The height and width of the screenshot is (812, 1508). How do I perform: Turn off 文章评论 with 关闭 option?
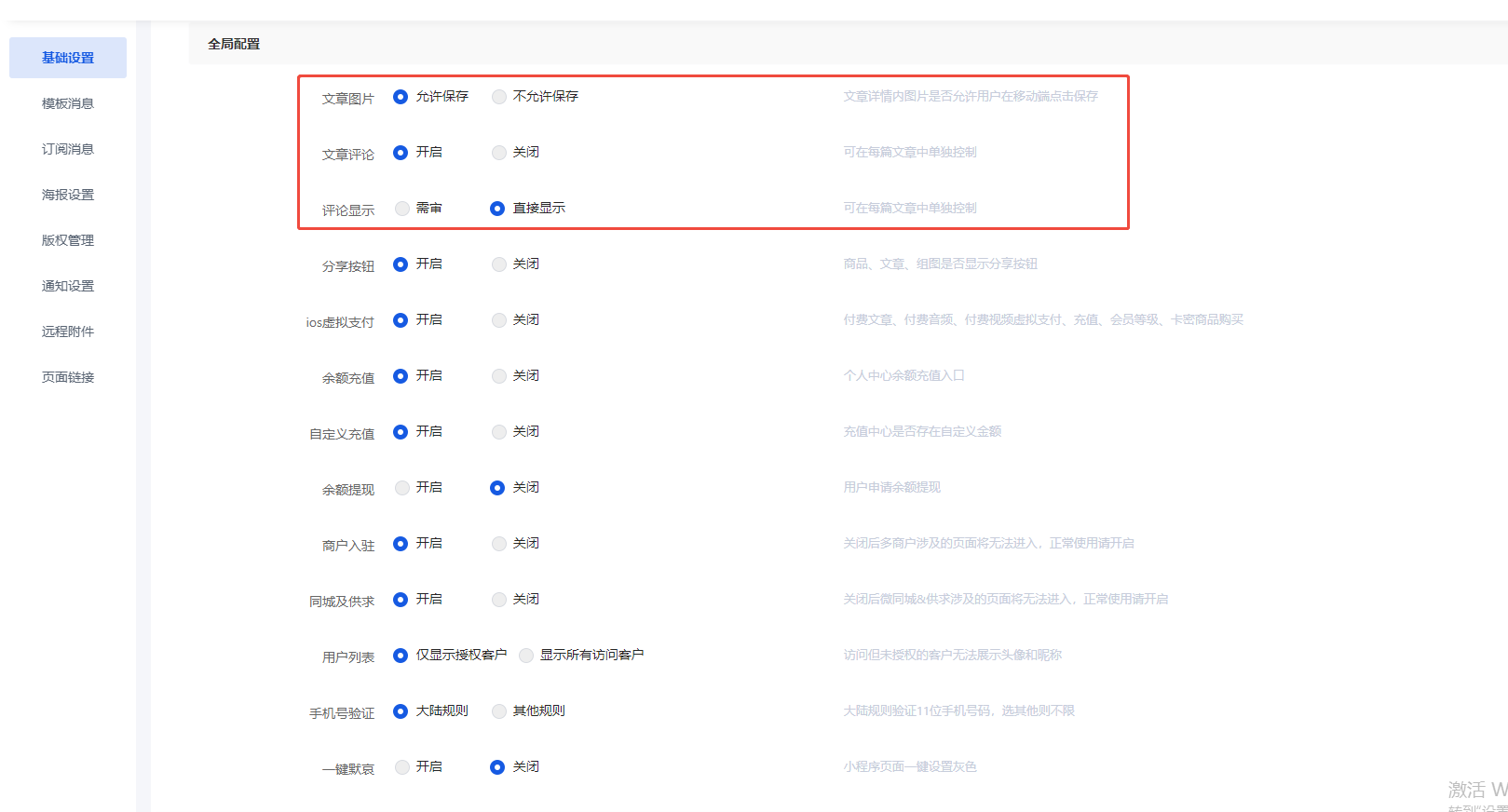point(499,153)
